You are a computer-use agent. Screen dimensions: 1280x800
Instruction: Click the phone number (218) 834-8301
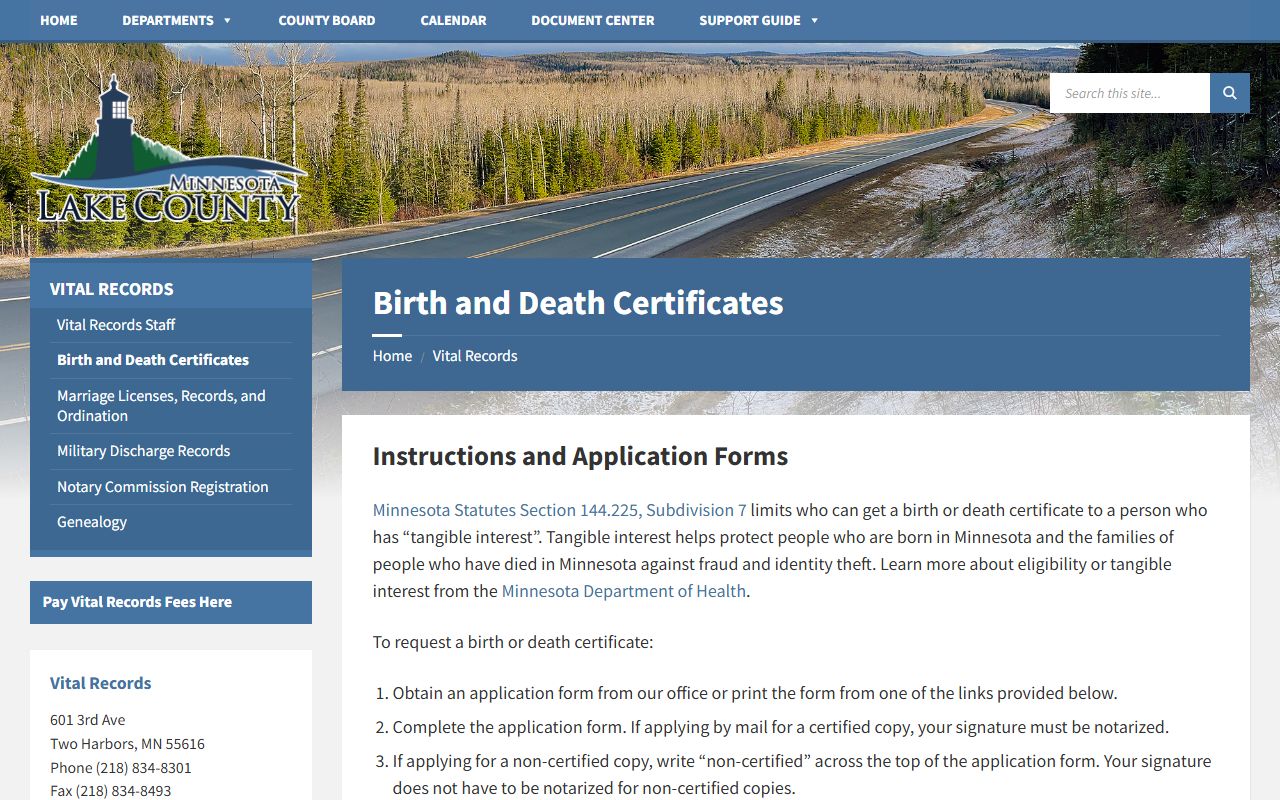click(x=144, y=768)
